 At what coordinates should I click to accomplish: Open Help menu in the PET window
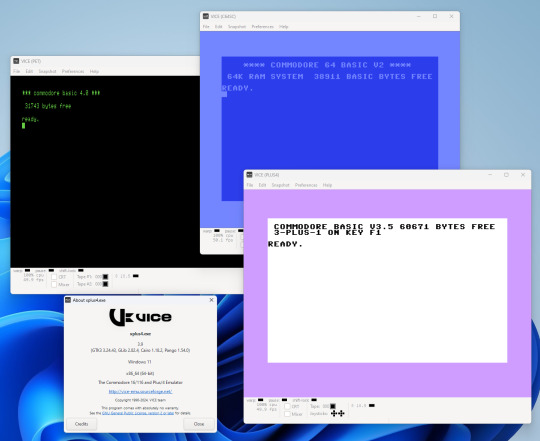point(94,71)
